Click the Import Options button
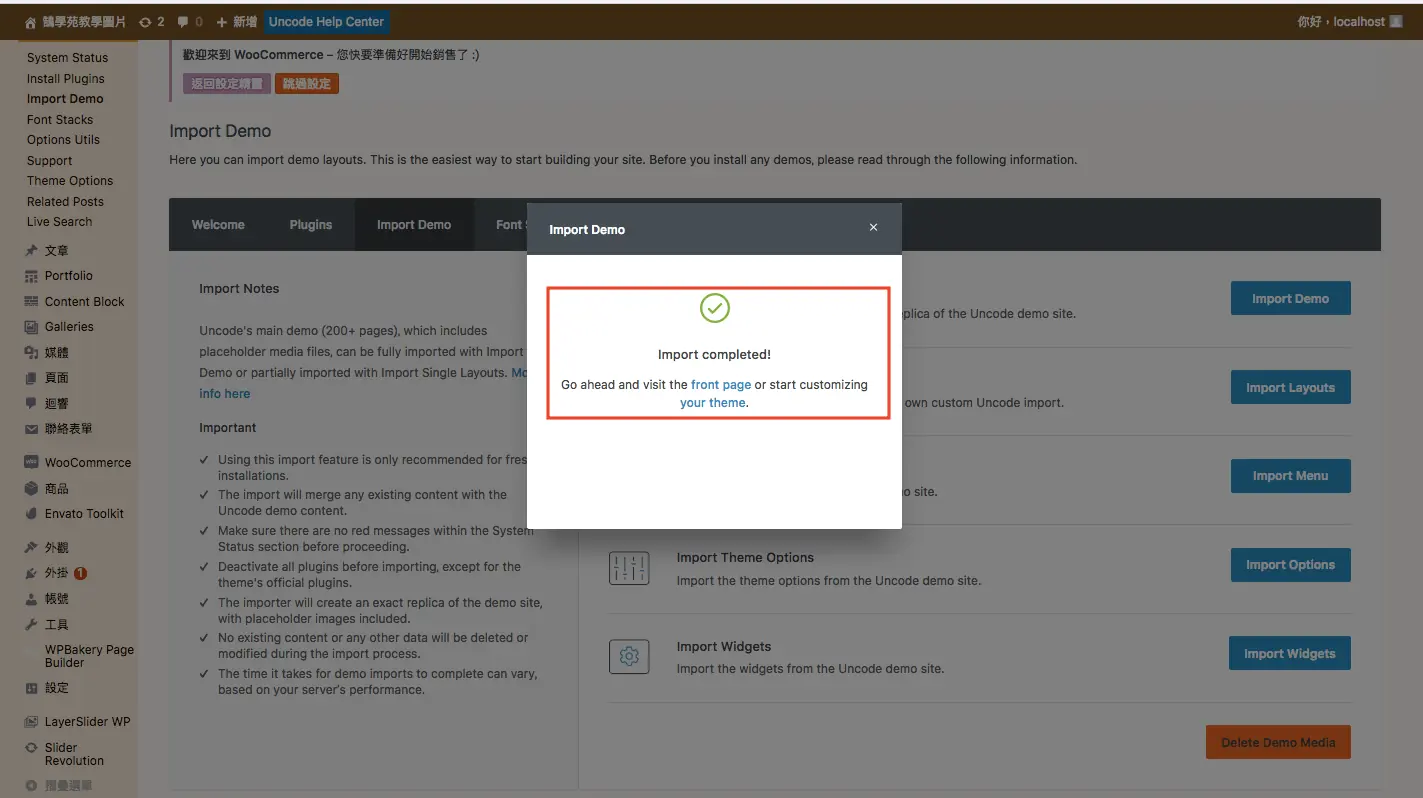The height and width of the screenshot is (798, 1423). click(x=1290, y=565)
